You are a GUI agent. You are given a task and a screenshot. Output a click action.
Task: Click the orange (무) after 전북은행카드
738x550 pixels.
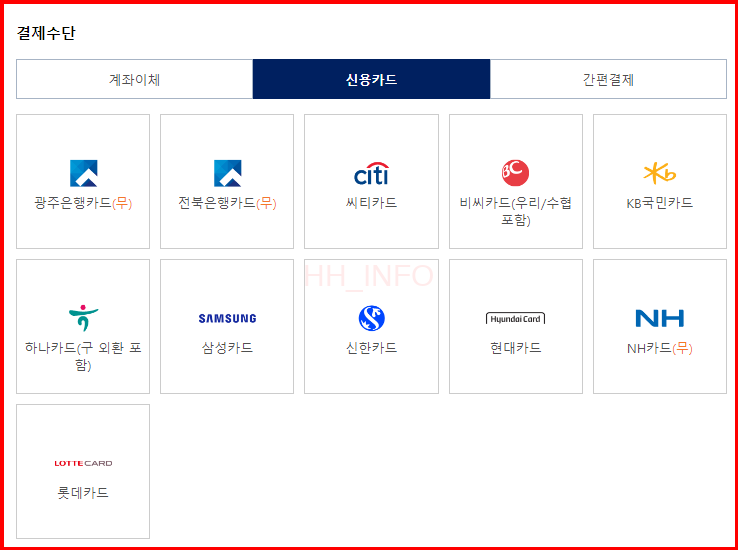coord(266,203)
